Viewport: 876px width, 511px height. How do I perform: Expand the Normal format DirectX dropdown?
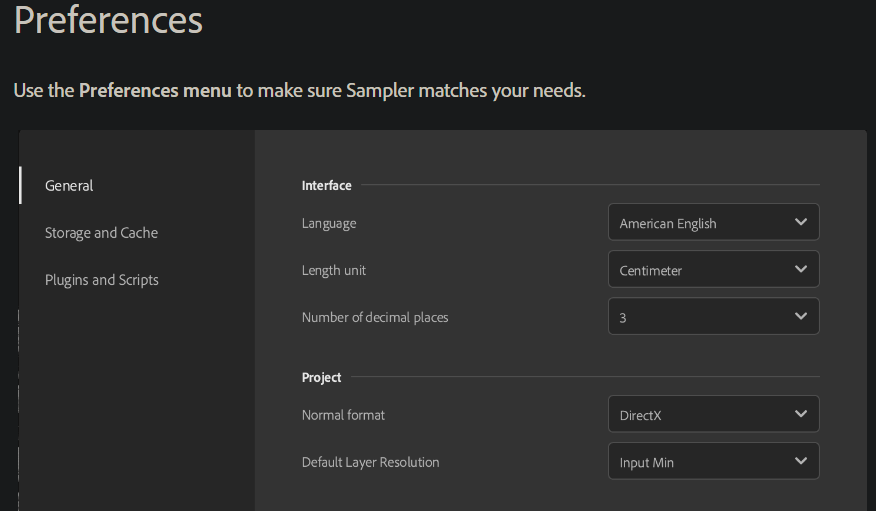click(x=700, y=414)
